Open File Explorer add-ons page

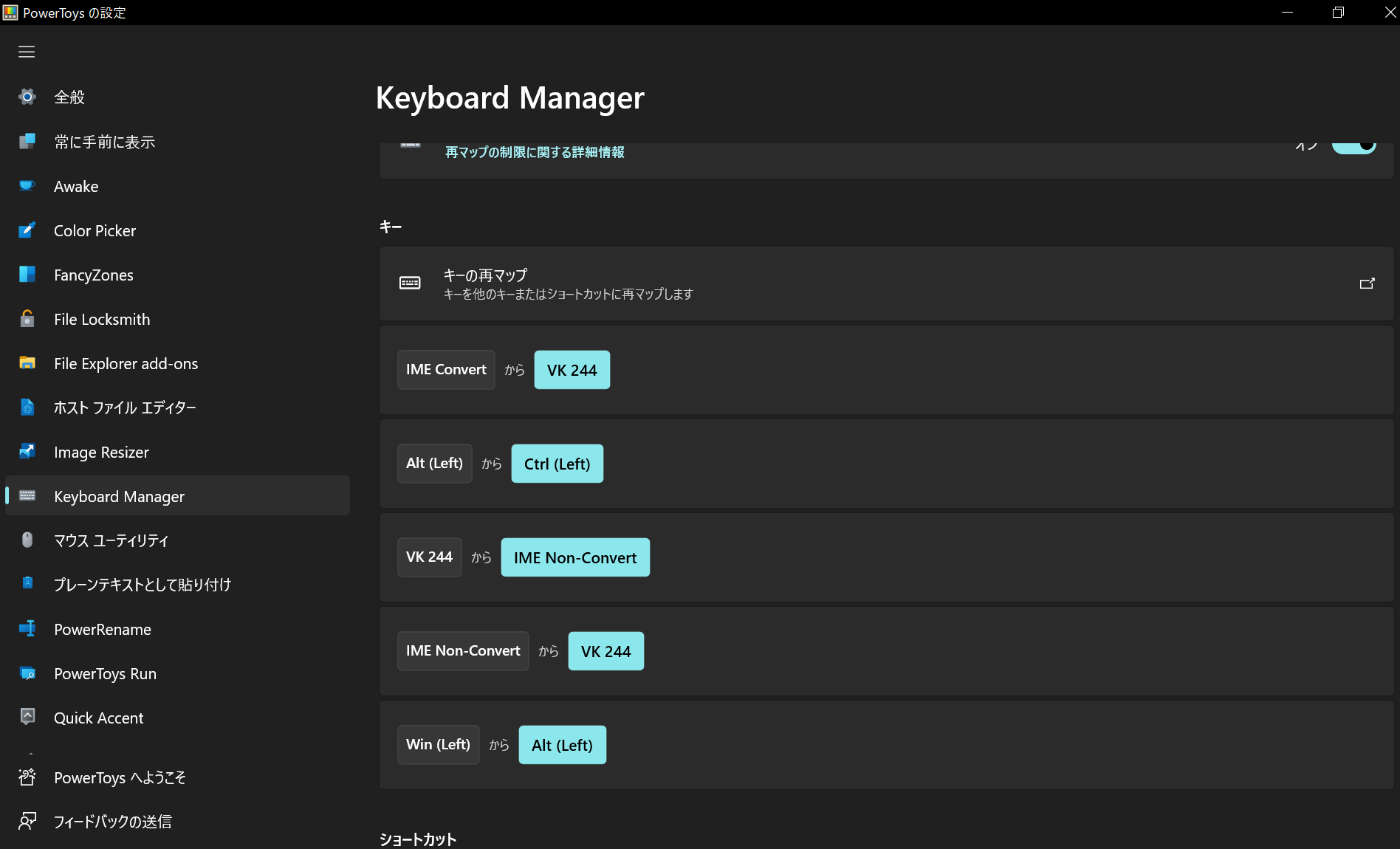click(x=177, y=363)
